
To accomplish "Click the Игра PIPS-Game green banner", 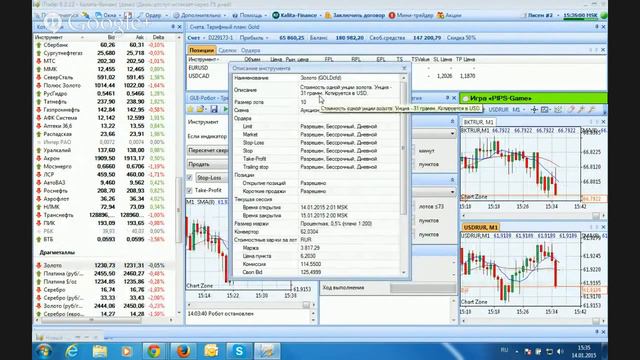I will pyautogui.click(x=533, y=98).
